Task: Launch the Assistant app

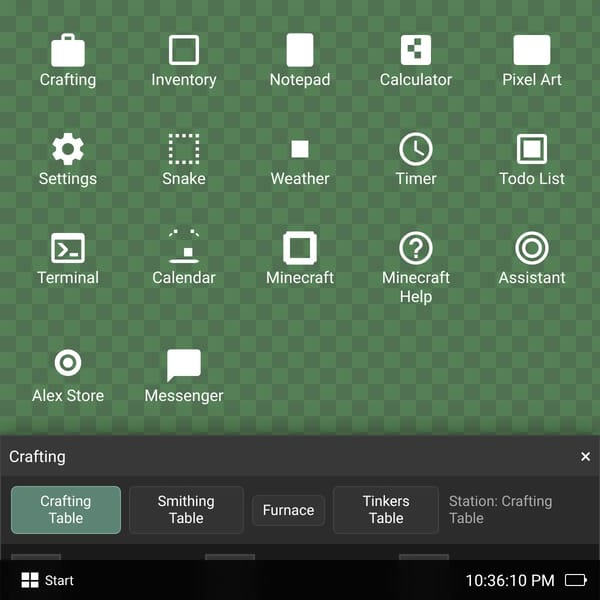Action: 532,248
